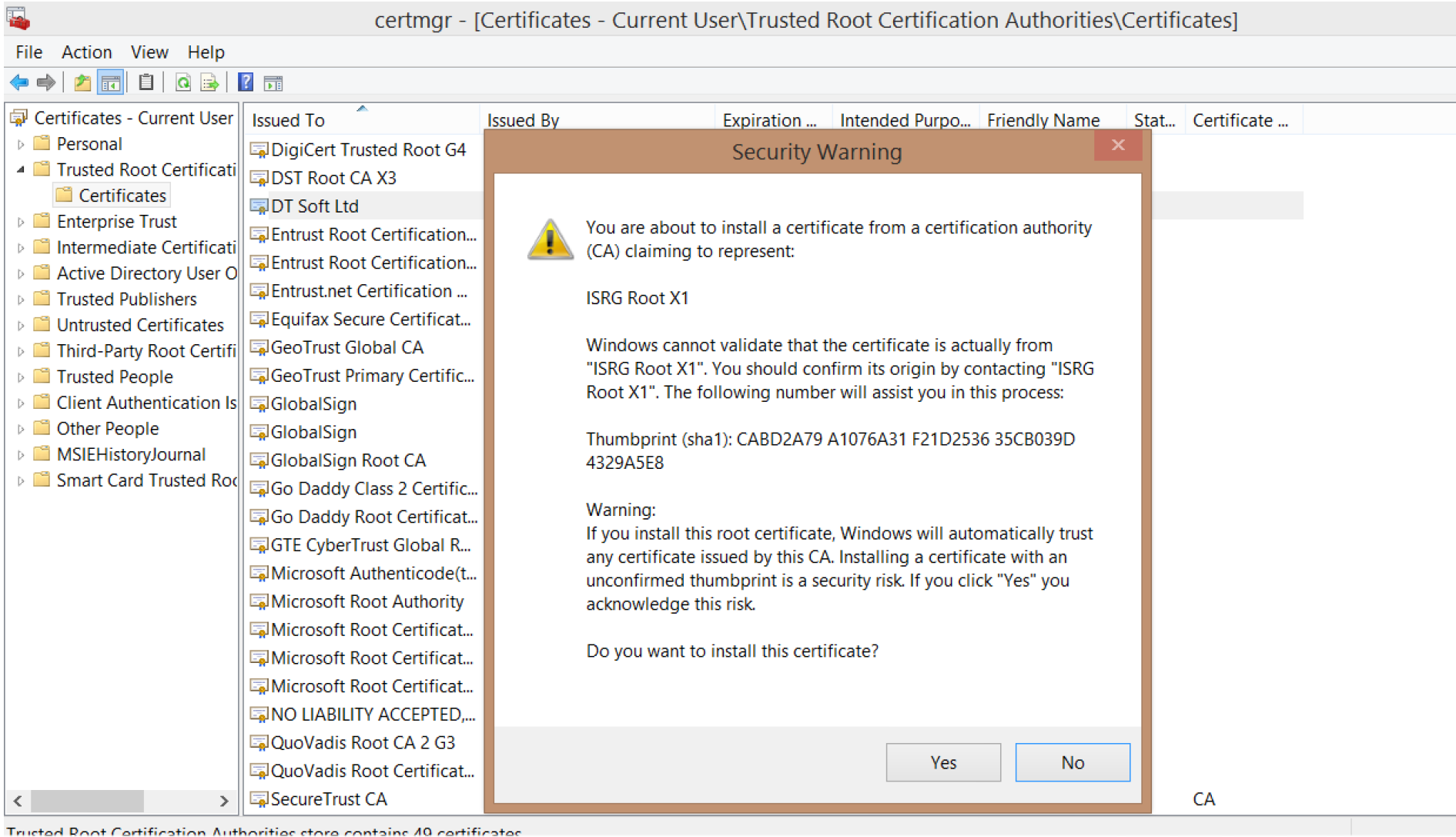
Task: Sort by Intended Purposes column header
Action: pos(905,120)
